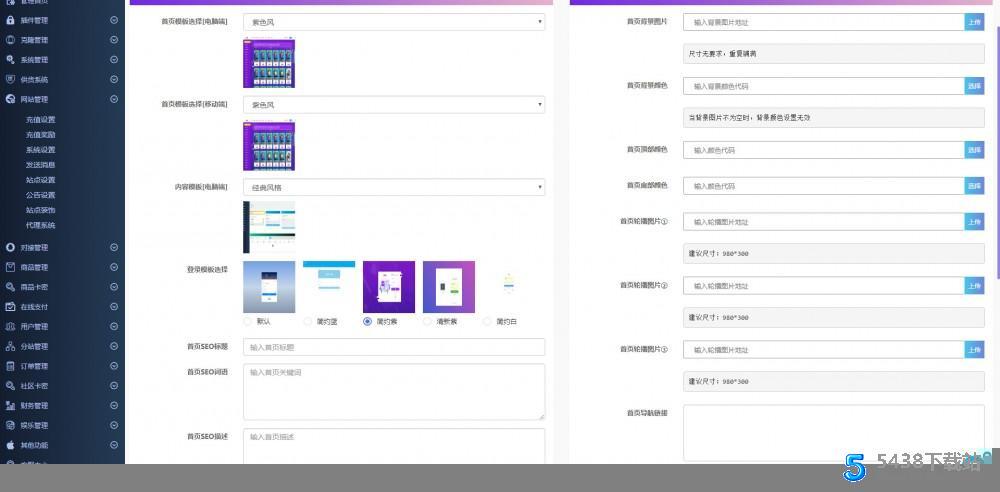Open 首页模板选择[电脑端] dropdown
Screen dimensions: 1000x492
(x=393, y=22)
